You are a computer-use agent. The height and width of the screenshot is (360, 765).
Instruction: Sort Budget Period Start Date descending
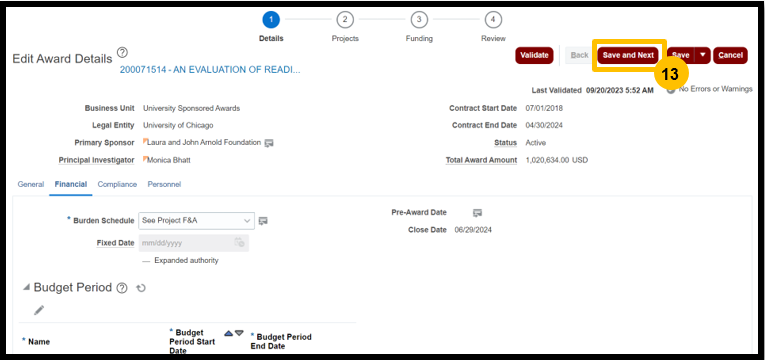(x=239, y=333)
